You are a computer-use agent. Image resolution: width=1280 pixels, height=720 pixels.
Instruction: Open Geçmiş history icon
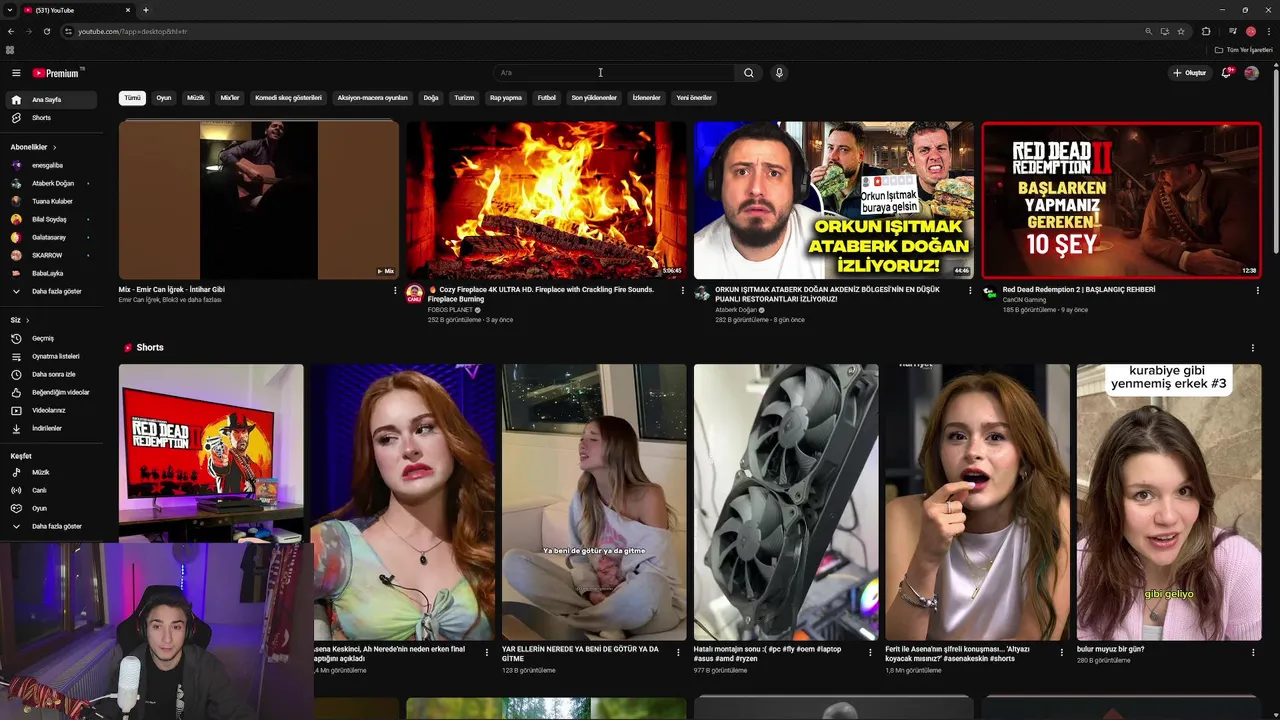point(16,338)
